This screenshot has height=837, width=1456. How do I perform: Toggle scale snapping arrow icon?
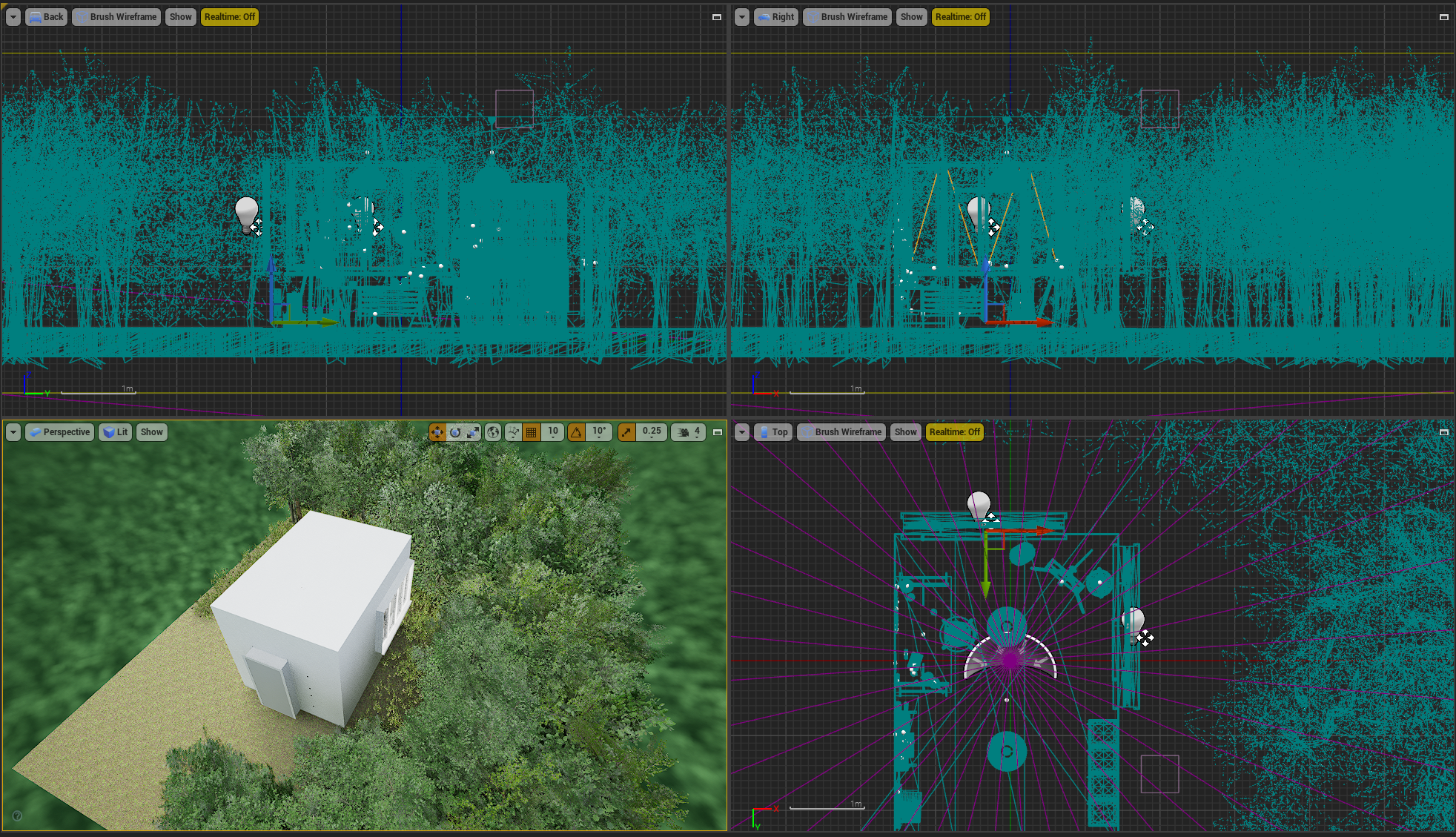coord(626,432)
